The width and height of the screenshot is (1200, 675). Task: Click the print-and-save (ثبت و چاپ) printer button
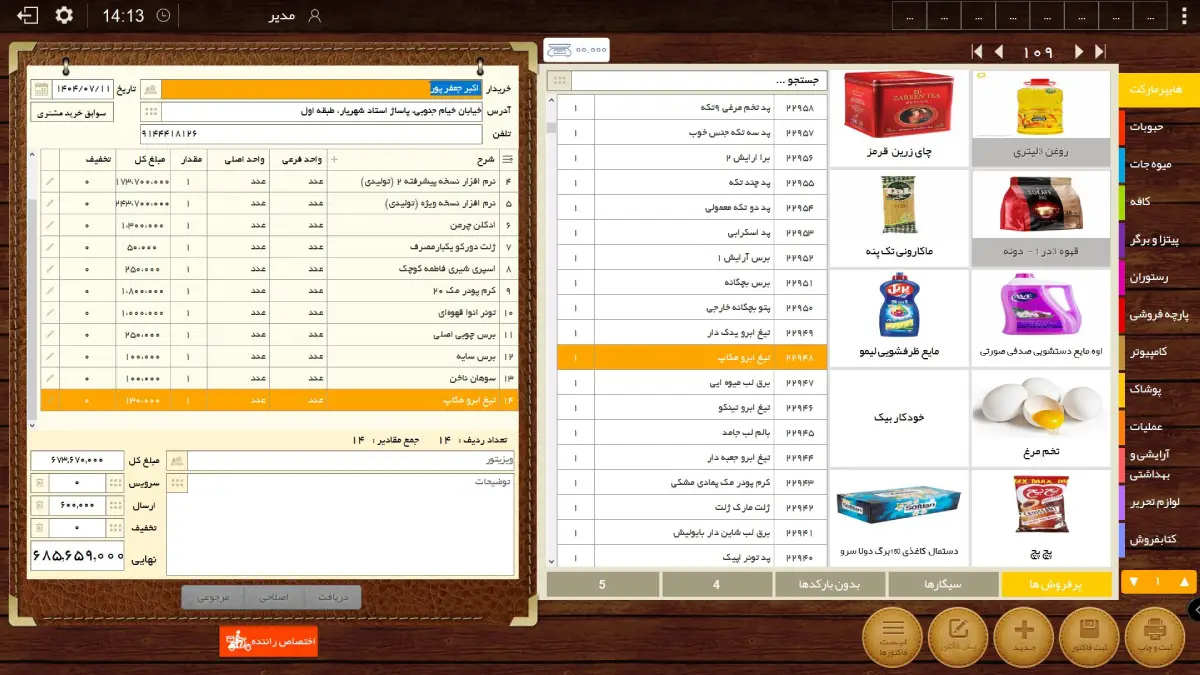point(1155,636)
